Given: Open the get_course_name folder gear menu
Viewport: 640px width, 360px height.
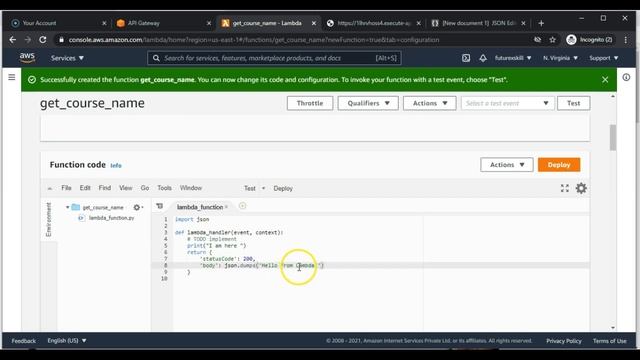Looking at the screenshot, I should (x=138, y=207).
